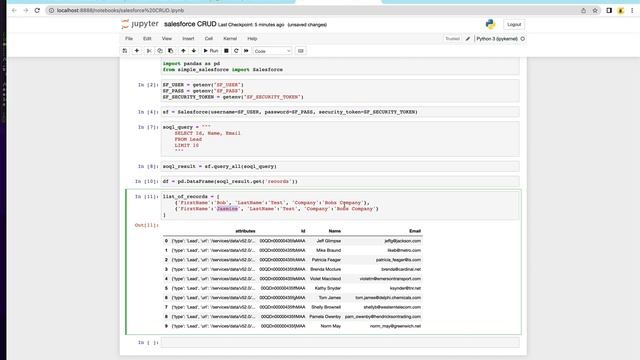Paste cells below using the toolbar icon

coord(171,51)
